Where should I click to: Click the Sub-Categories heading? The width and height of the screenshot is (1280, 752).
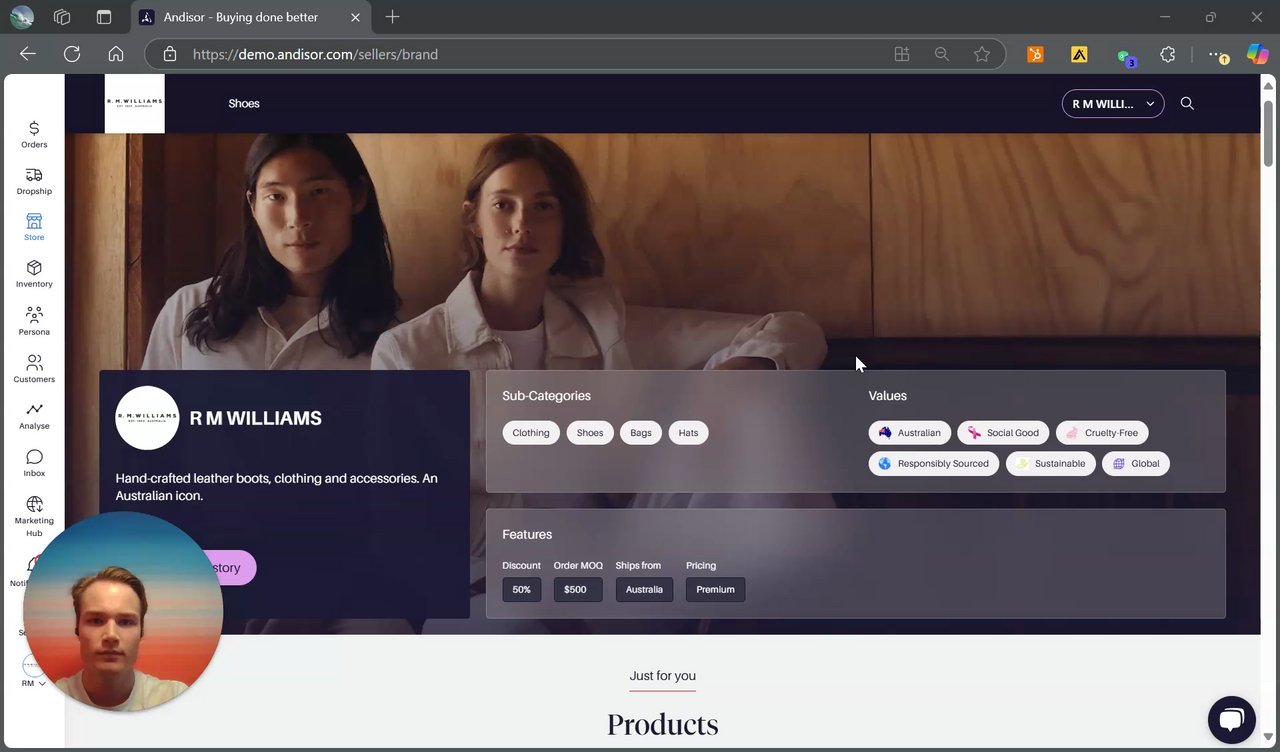coord(546,396)
